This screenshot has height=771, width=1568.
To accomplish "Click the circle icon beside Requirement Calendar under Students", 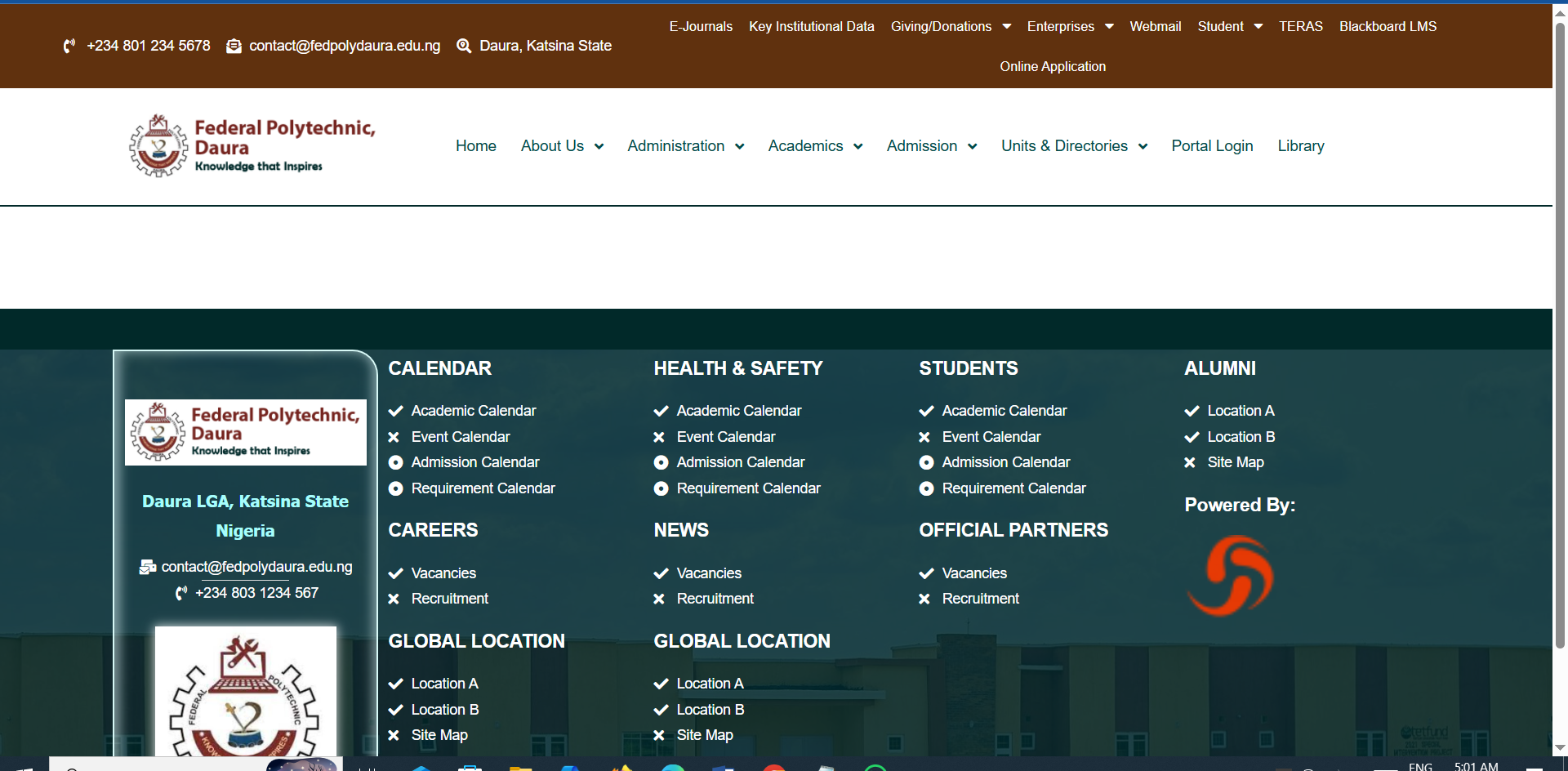I will point(926,489).
